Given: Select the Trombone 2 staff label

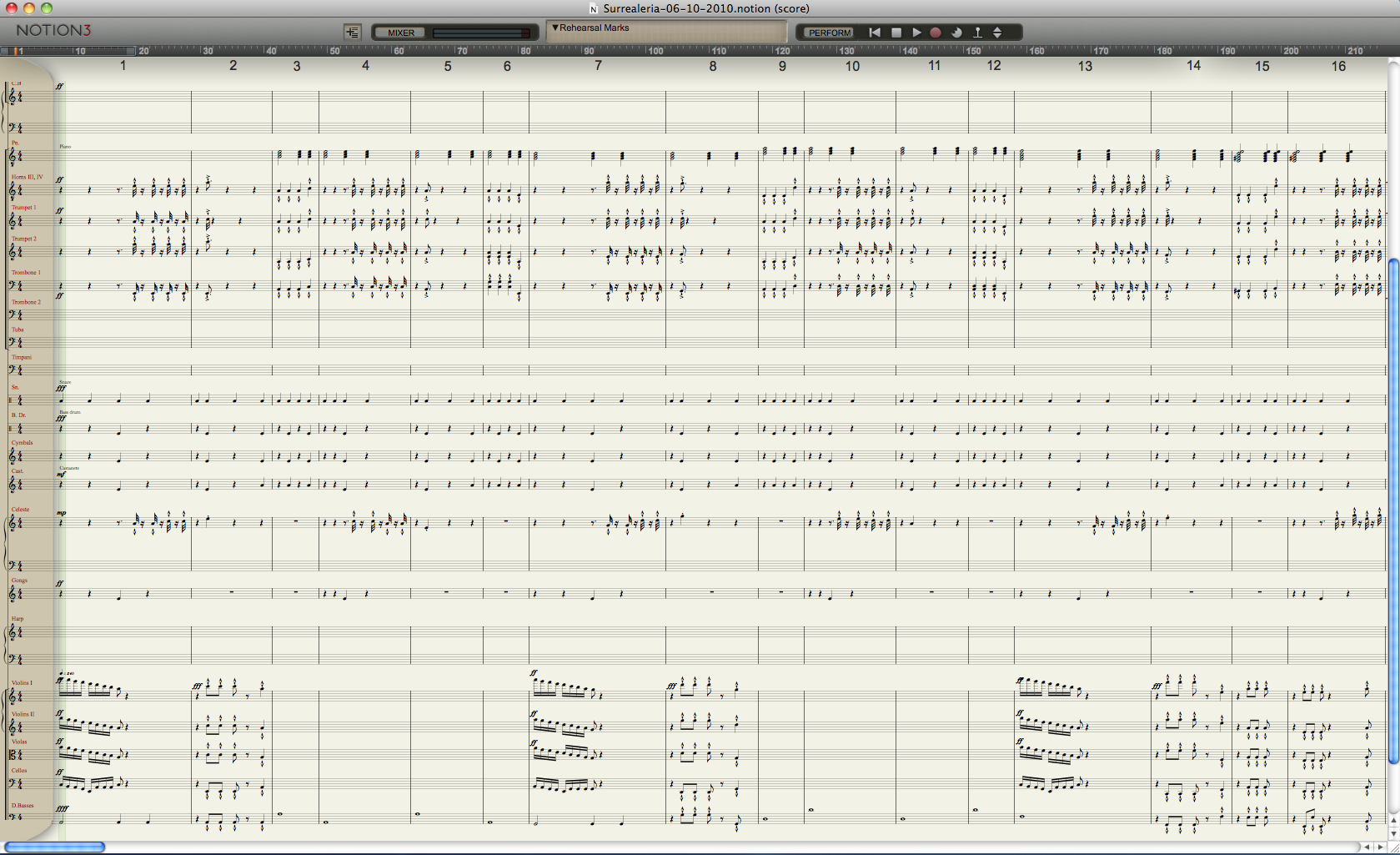Looking at the screenshot, I should click(x=25, y=302).
